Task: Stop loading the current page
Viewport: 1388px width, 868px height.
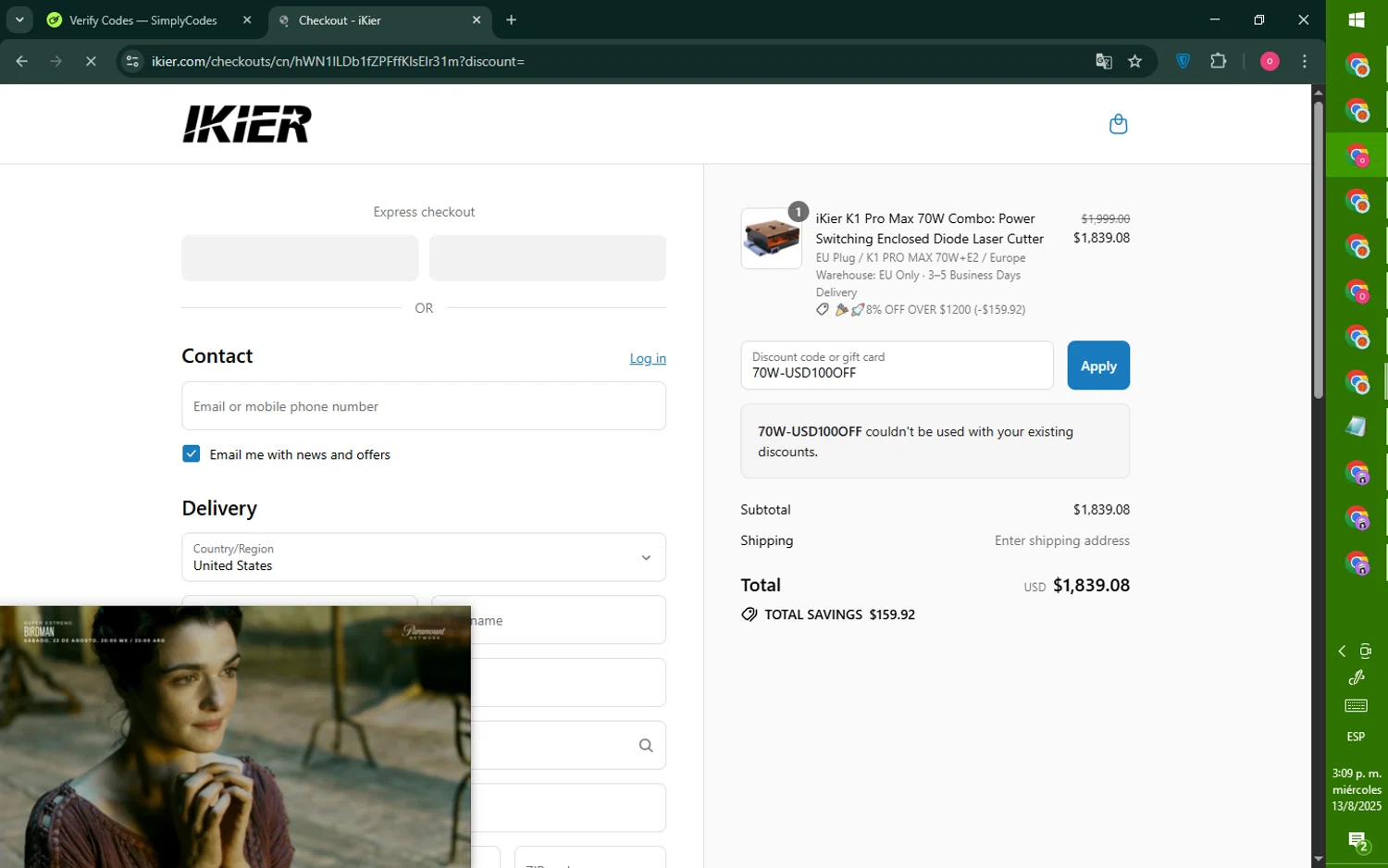Action: (91, 61)
